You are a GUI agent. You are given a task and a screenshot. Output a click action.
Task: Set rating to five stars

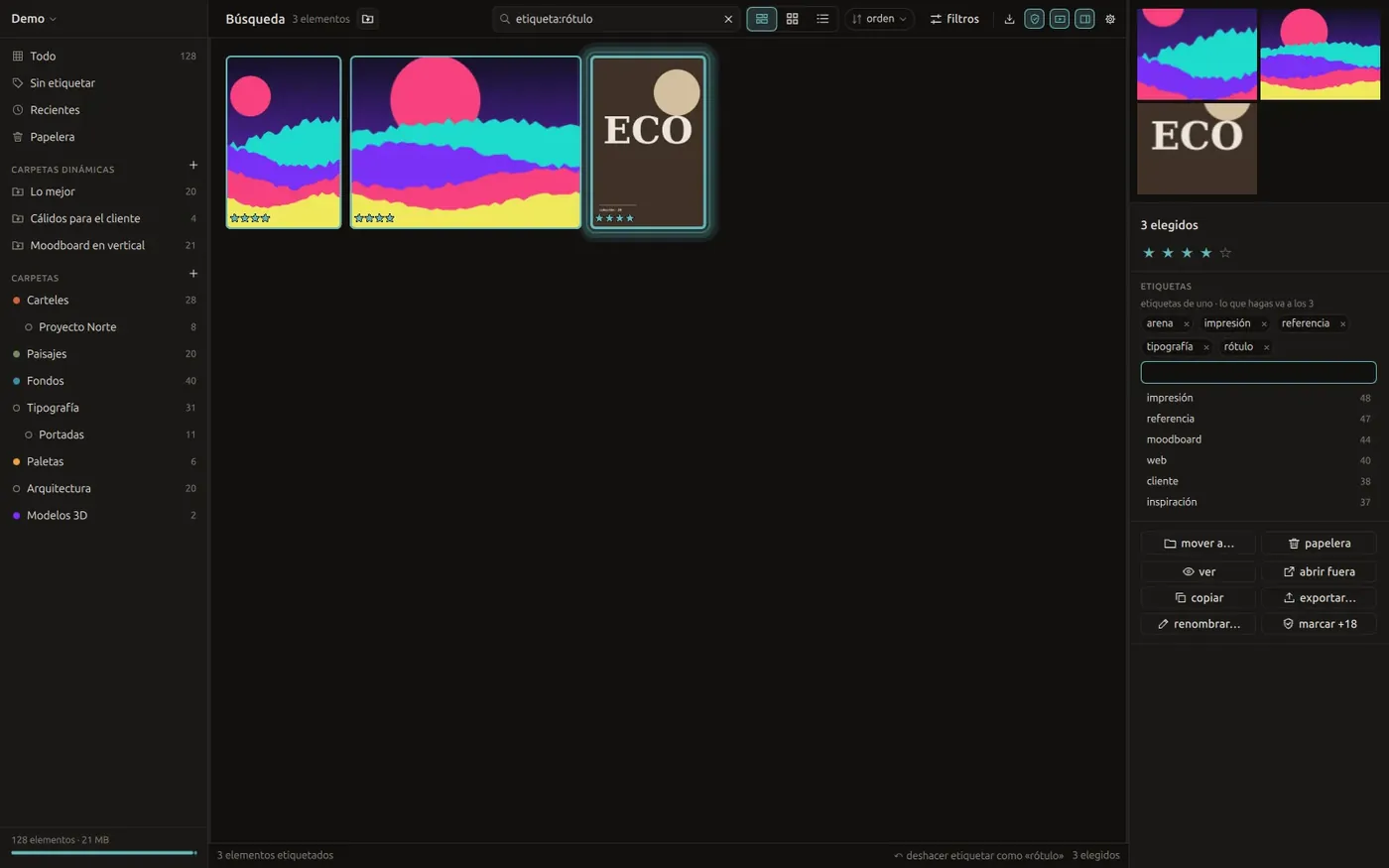[1225, 253]
